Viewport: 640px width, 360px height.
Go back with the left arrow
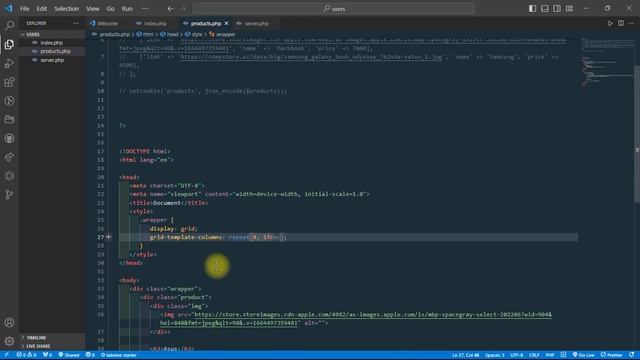tap(170, 9)
